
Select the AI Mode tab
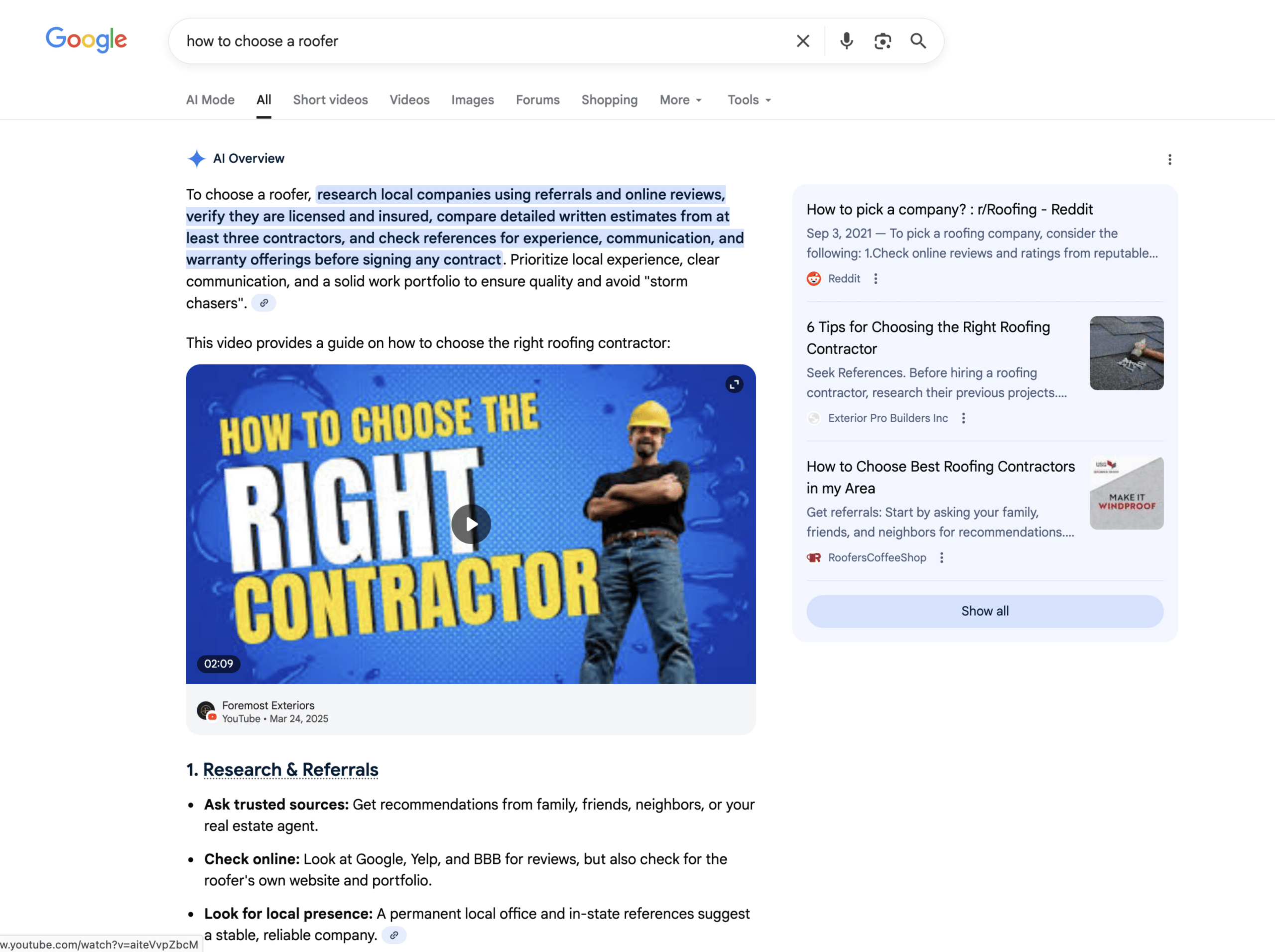[x=210, y=100]
